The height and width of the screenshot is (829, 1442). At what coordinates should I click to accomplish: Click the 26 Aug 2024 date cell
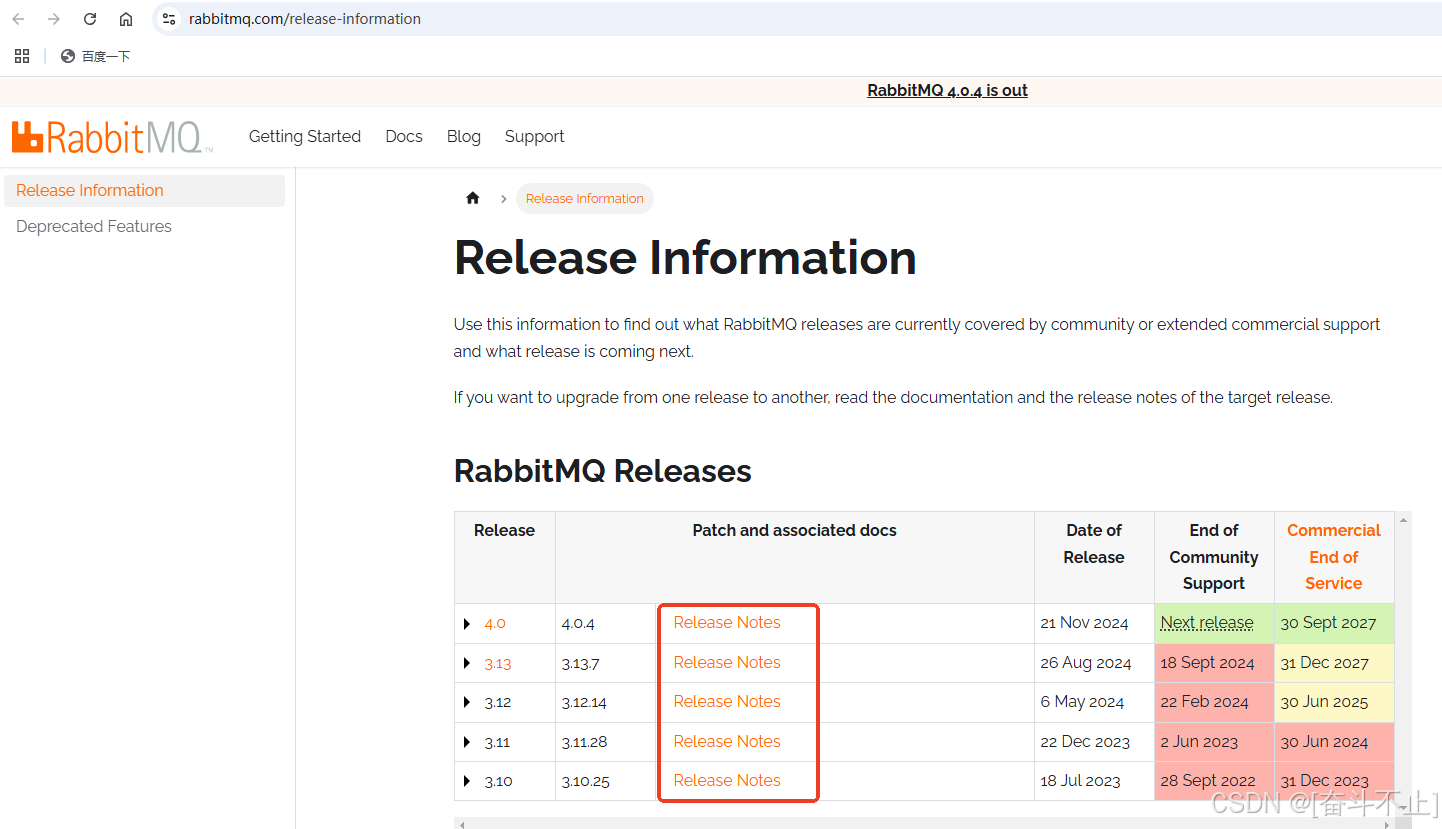[x=1094, y=663]
